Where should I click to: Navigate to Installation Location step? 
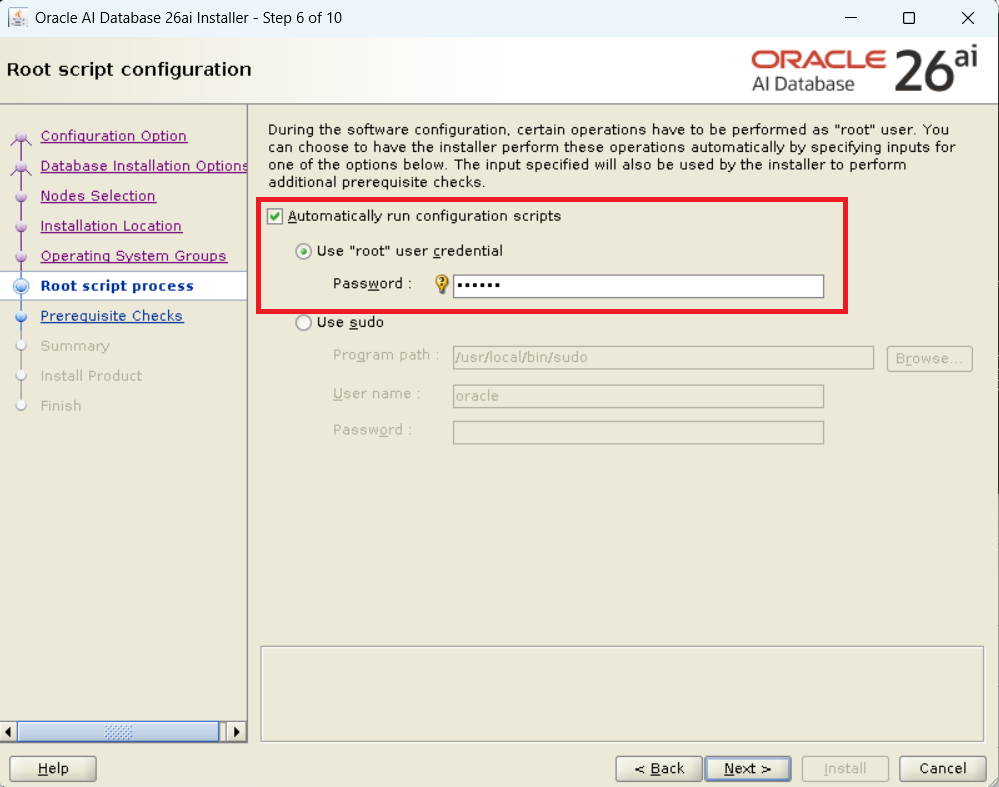pyautogui.click(x=111, y=226)
